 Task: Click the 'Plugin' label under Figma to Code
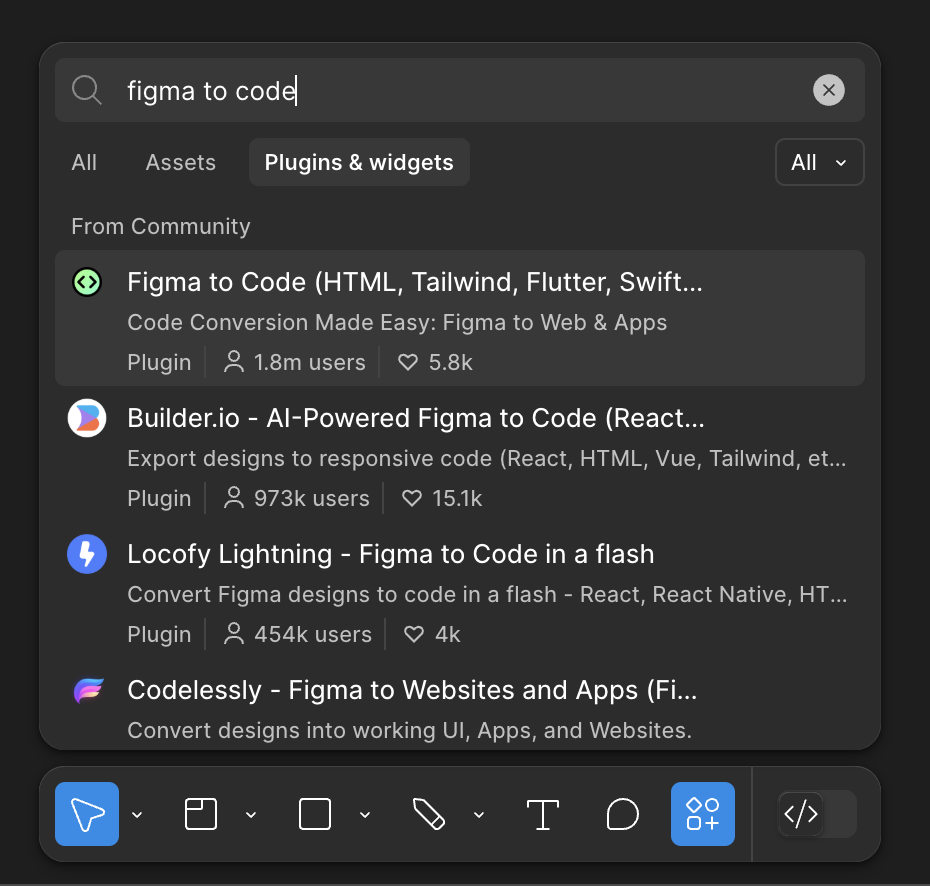[159, 362]
